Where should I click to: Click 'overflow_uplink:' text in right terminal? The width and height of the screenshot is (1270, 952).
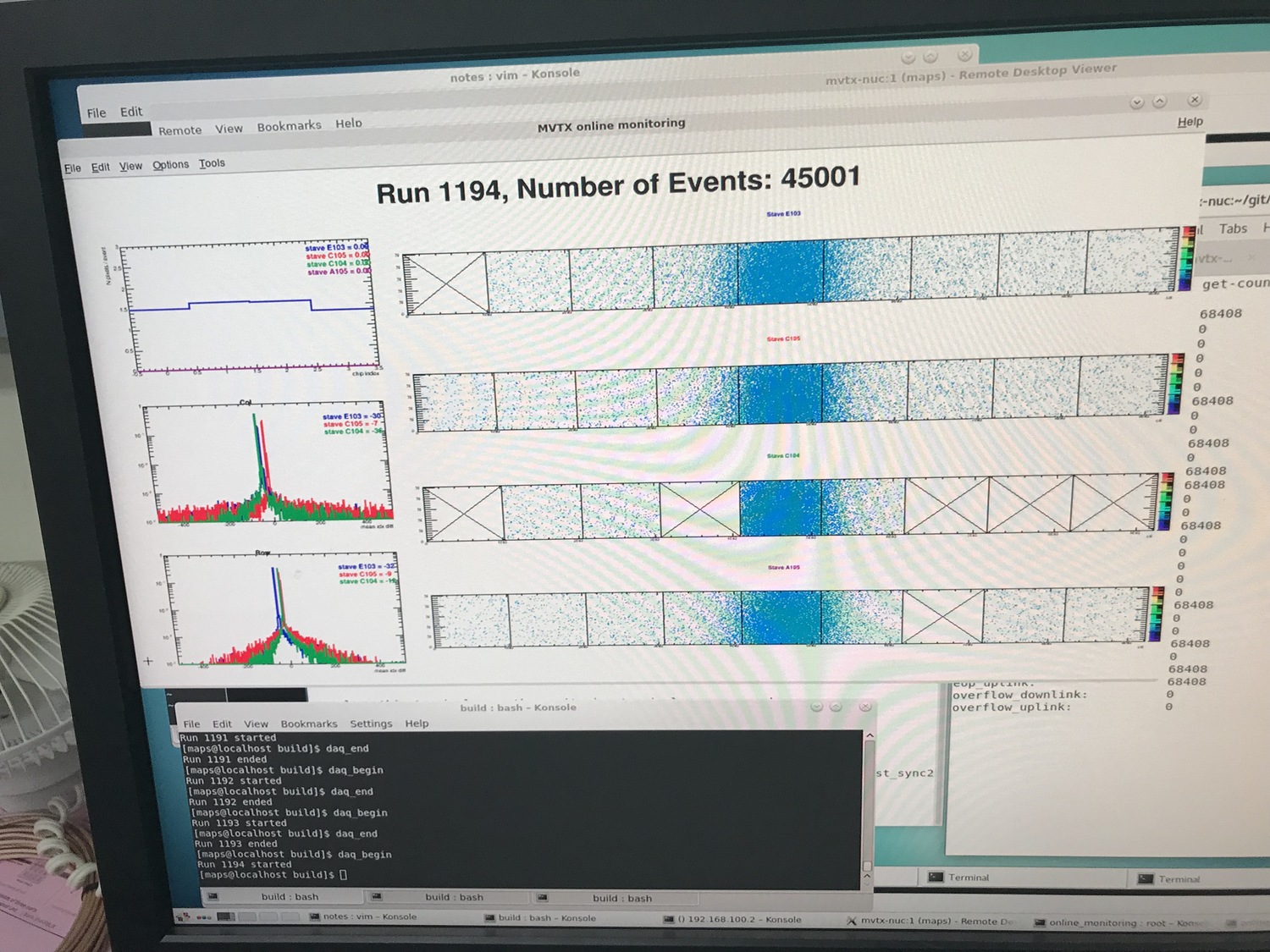(x=1012, y=707)
